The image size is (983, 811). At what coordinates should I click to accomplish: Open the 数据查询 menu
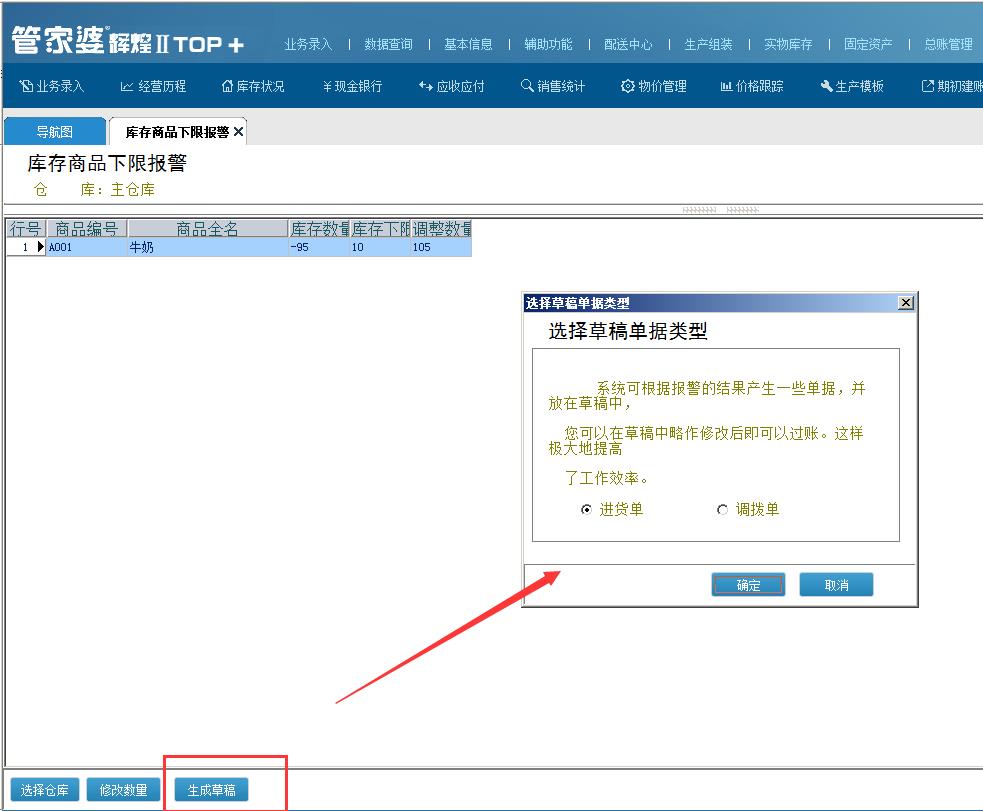click(388, 44)
